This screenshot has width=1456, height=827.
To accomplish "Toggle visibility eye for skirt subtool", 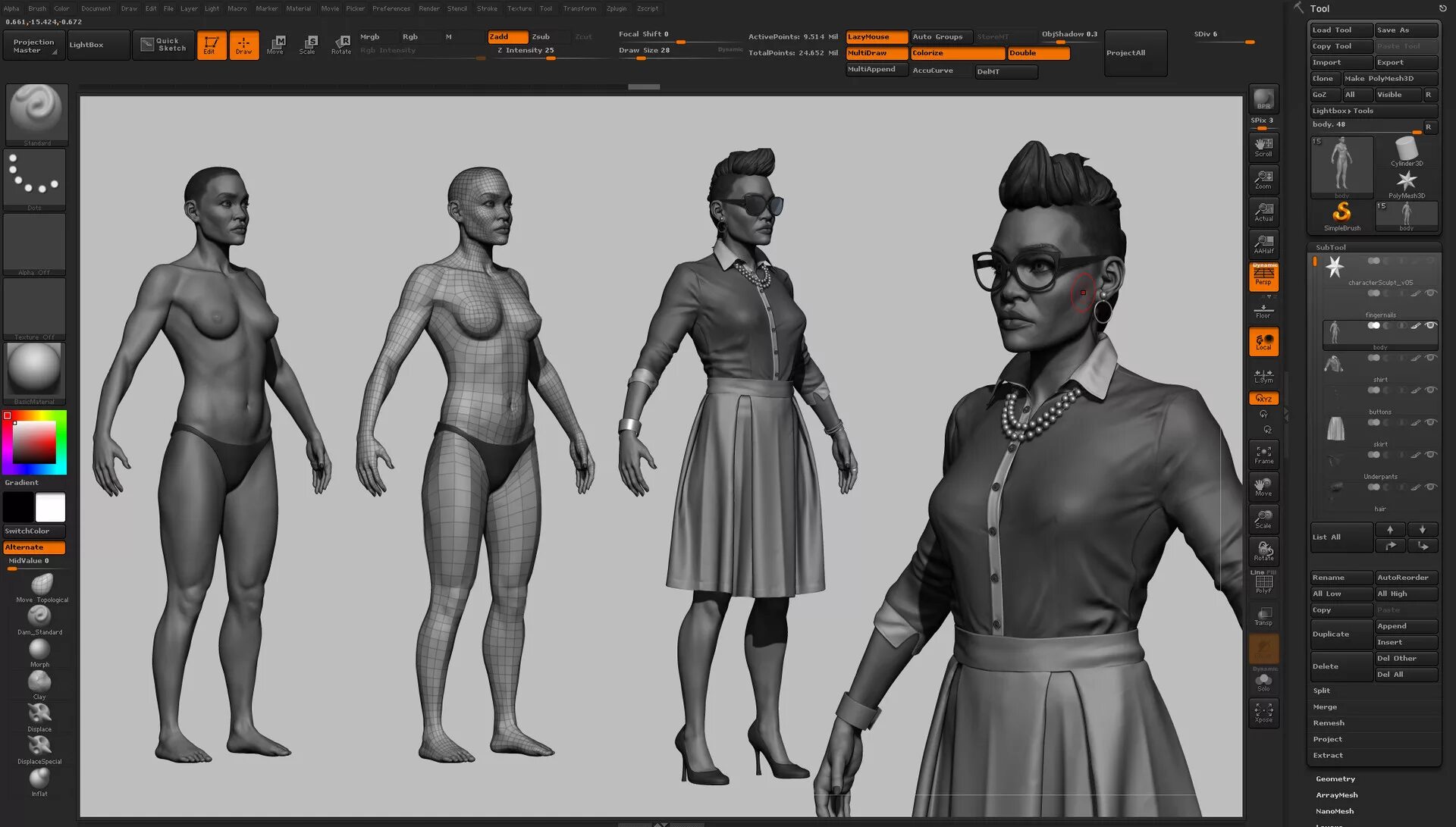I will click(x=1430, y=422).
